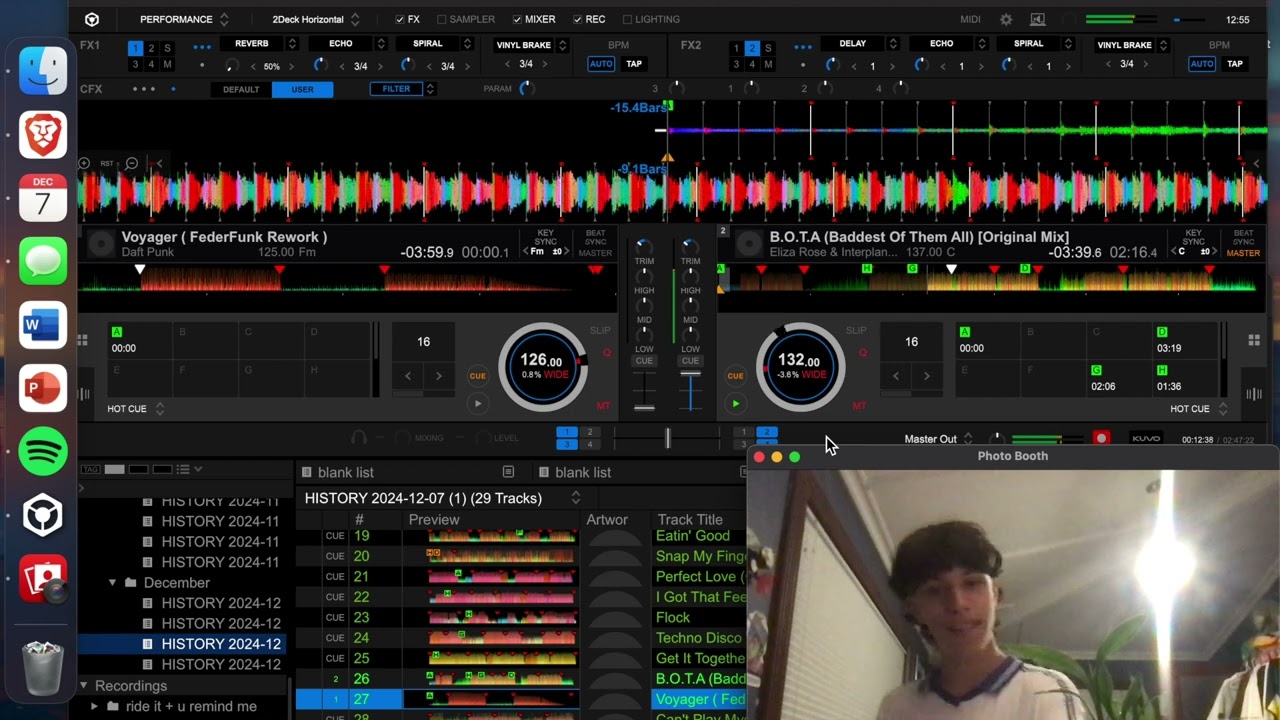Launch Brave browser from the dock
1280x720 pixels.
(43, 135)
